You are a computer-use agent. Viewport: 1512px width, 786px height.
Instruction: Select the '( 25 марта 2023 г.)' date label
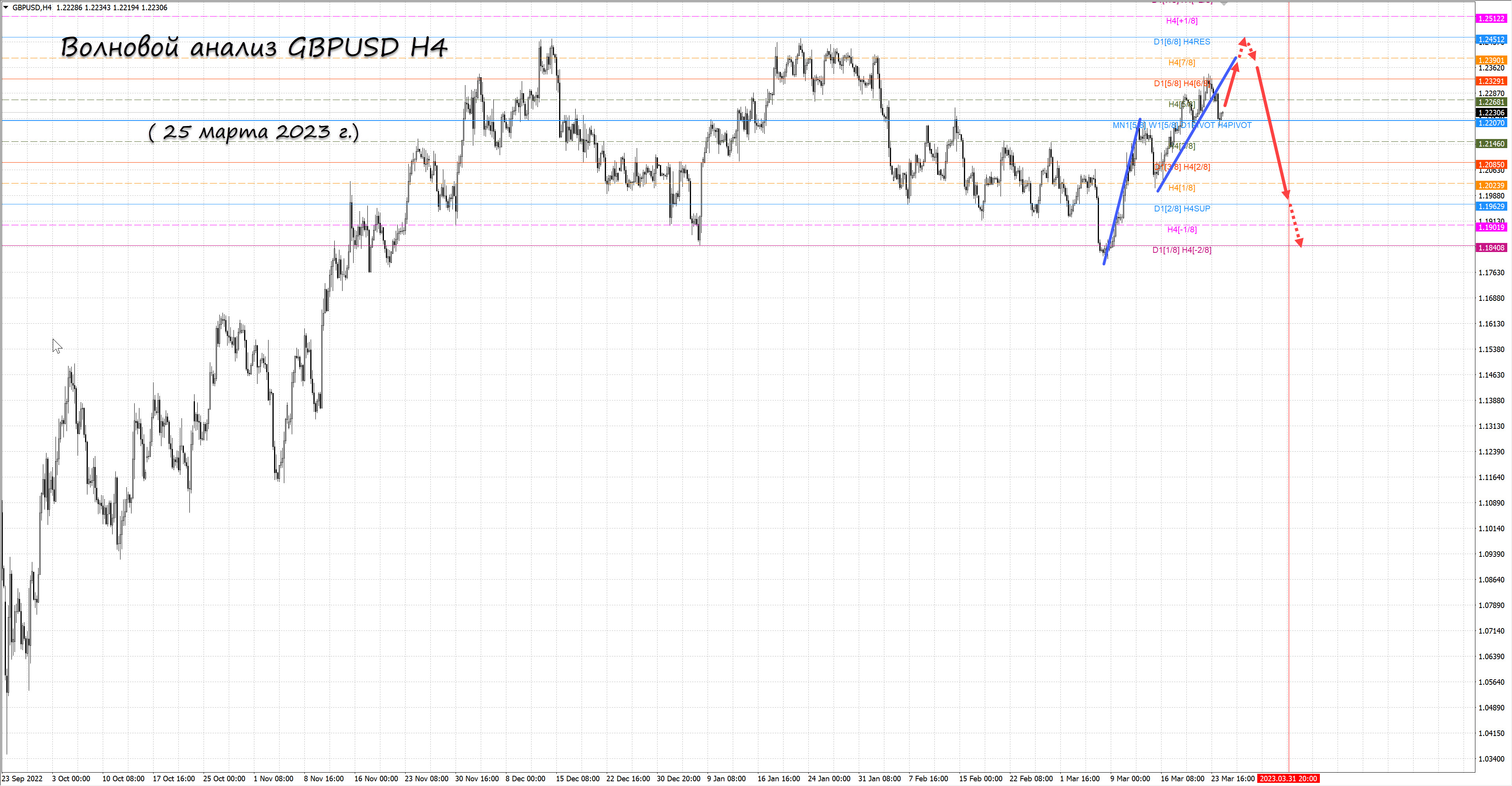pos(254,132)
